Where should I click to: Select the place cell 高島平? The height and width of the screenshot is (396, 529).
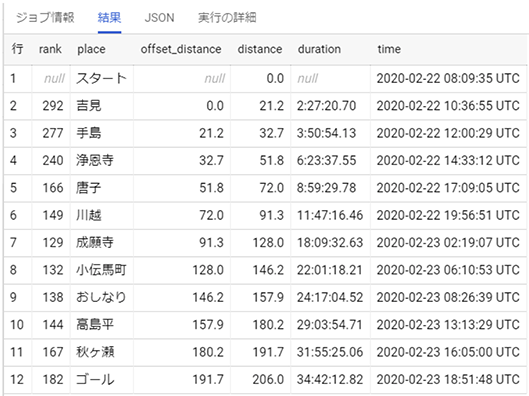[95, 324]
